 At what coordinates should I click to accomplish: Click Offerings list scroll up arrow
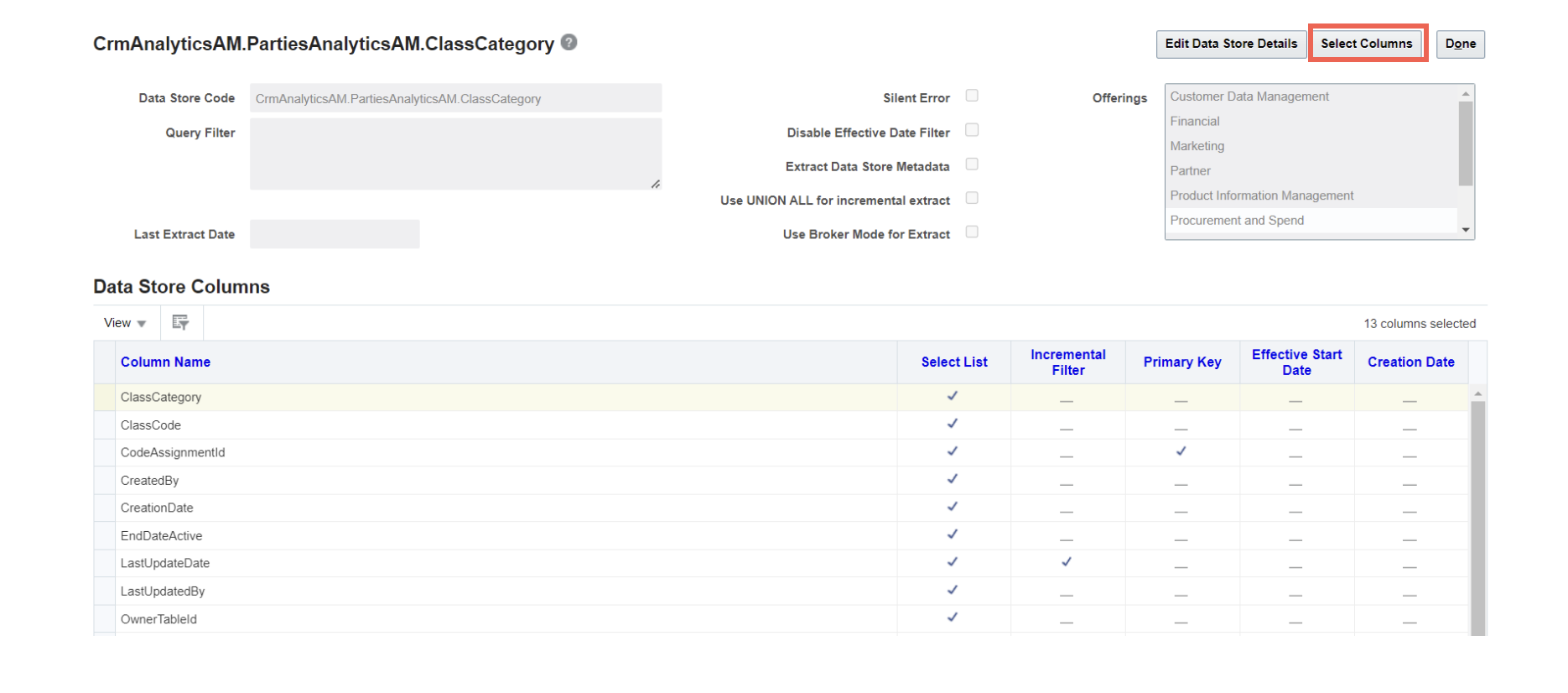(1466, 93)
